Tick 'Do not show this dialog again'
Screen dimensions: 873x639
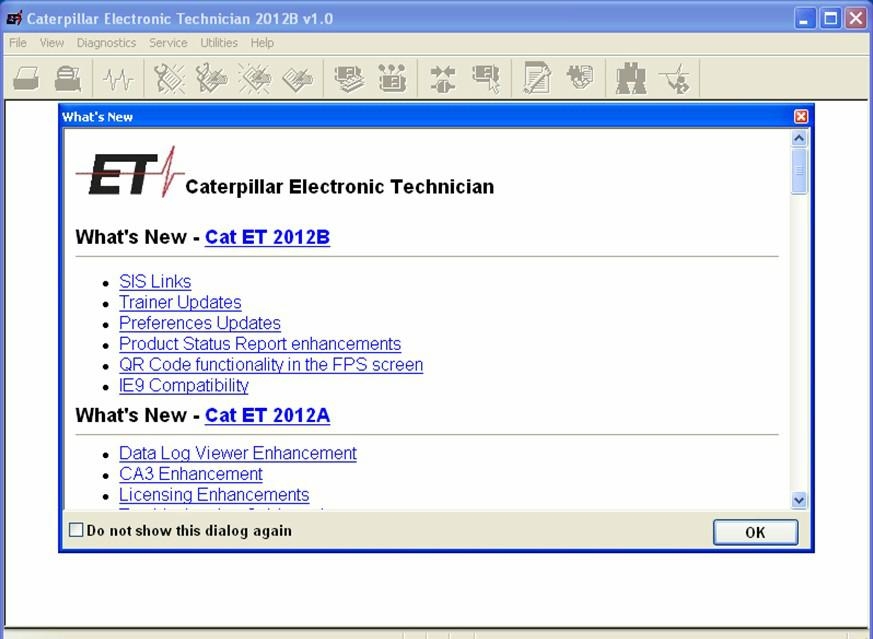[x=76, y=530]
